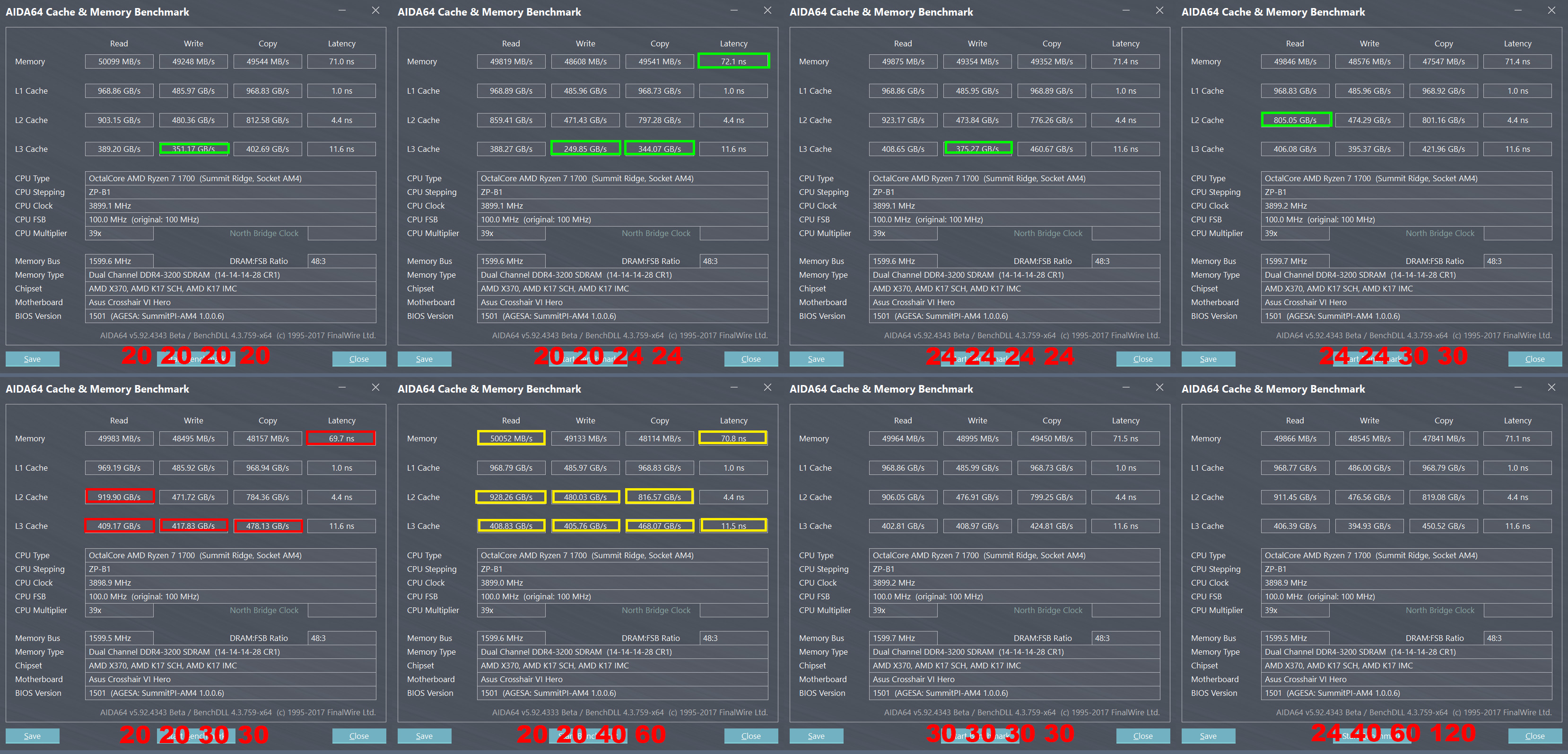This screenshot has height=754, width=1568.
Task: Minimize window with 375.27 GB/s L3 write
Action: tap(1125, 10)
